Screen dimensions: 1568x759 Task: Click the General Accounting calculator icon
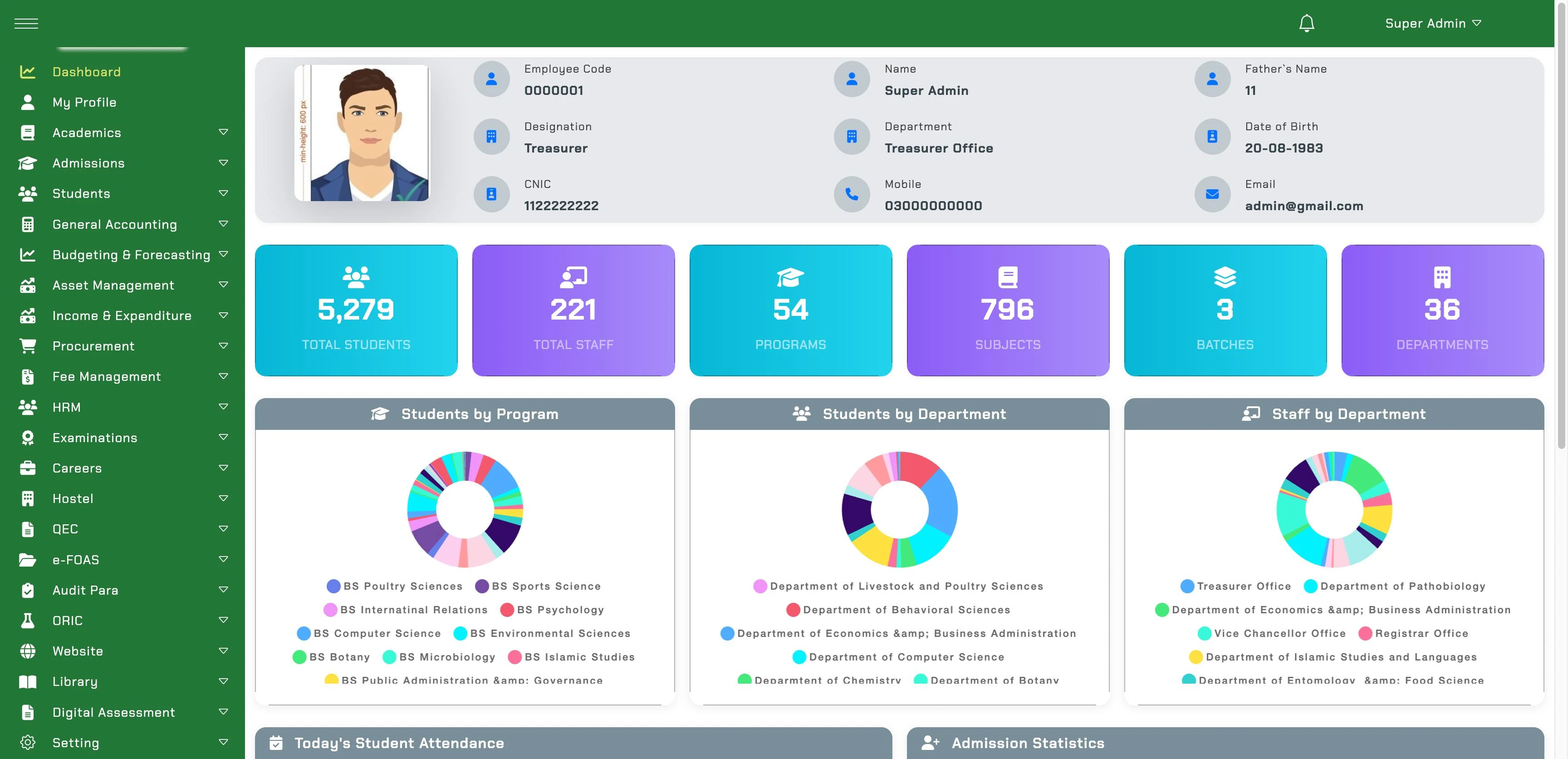27,224
